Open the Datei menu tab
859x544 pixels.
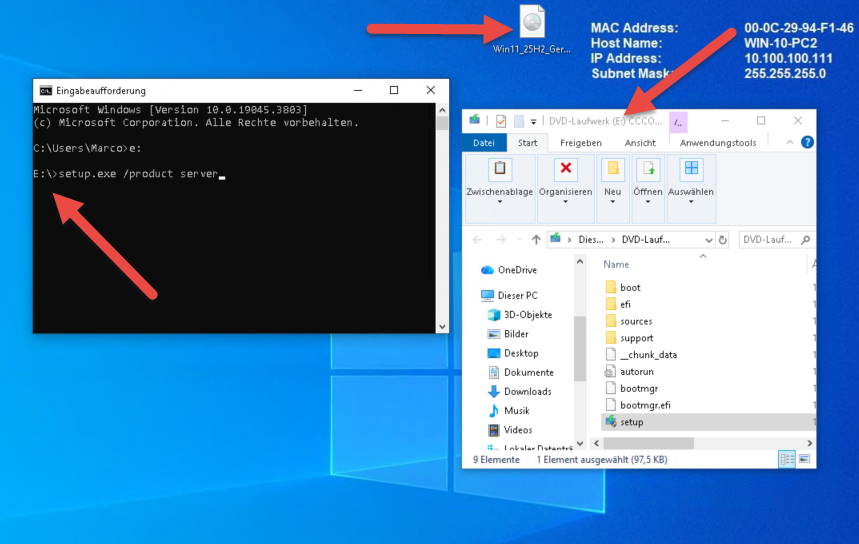pos(484,143)
